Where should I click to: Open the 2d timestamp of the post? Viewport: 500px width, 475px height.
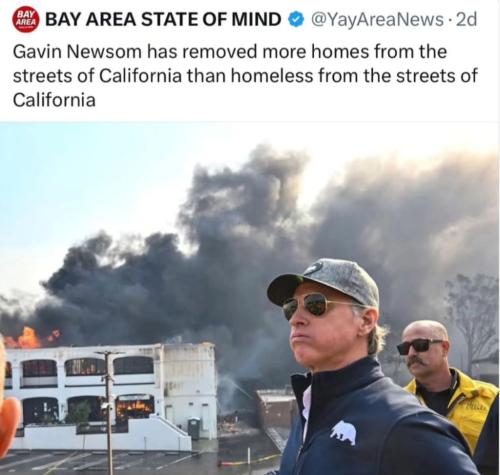[466, 20]
